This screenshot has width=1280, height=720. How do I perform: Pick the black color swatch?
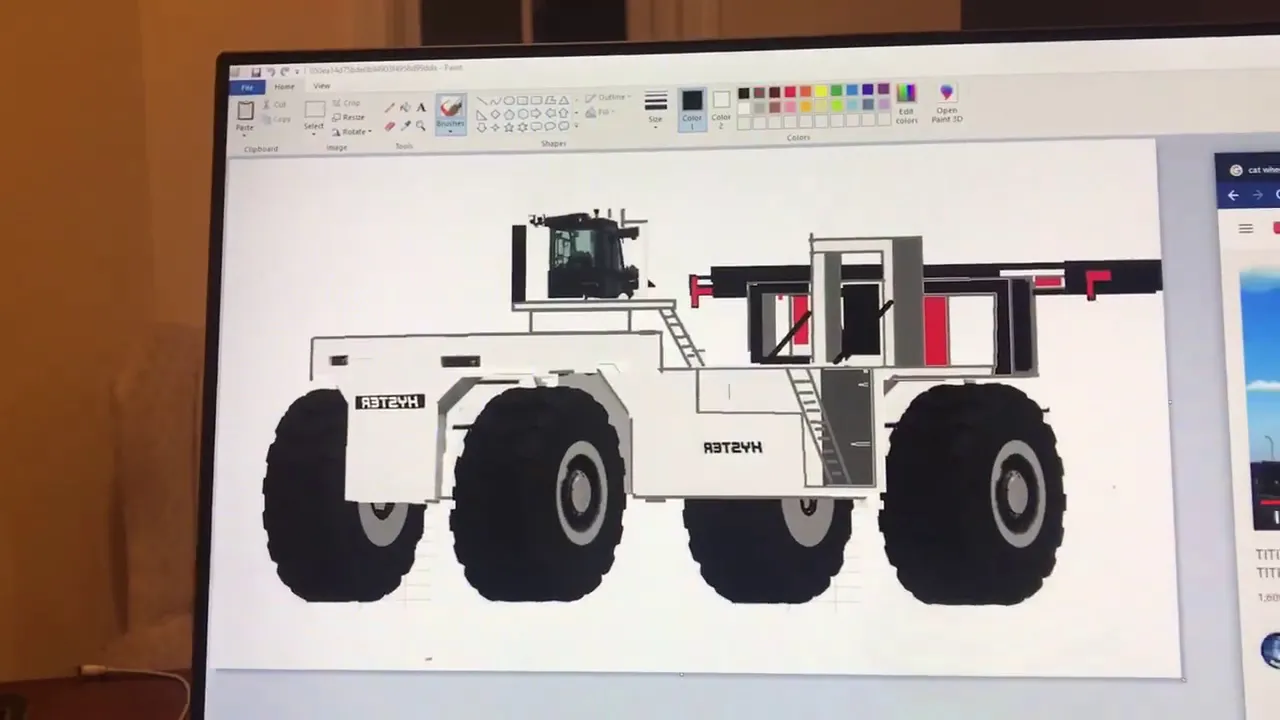tap(744, 93)
